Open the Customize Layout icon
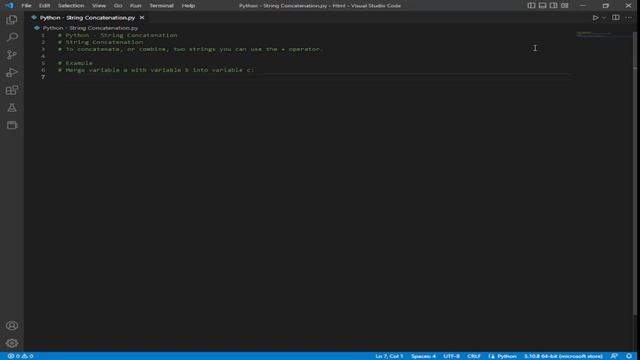 (x=564, y=6)
